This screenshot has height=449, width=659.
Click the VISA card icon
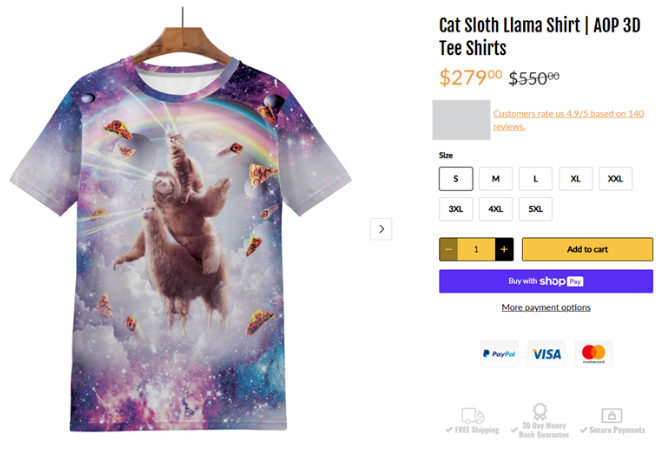coord(546,354)
